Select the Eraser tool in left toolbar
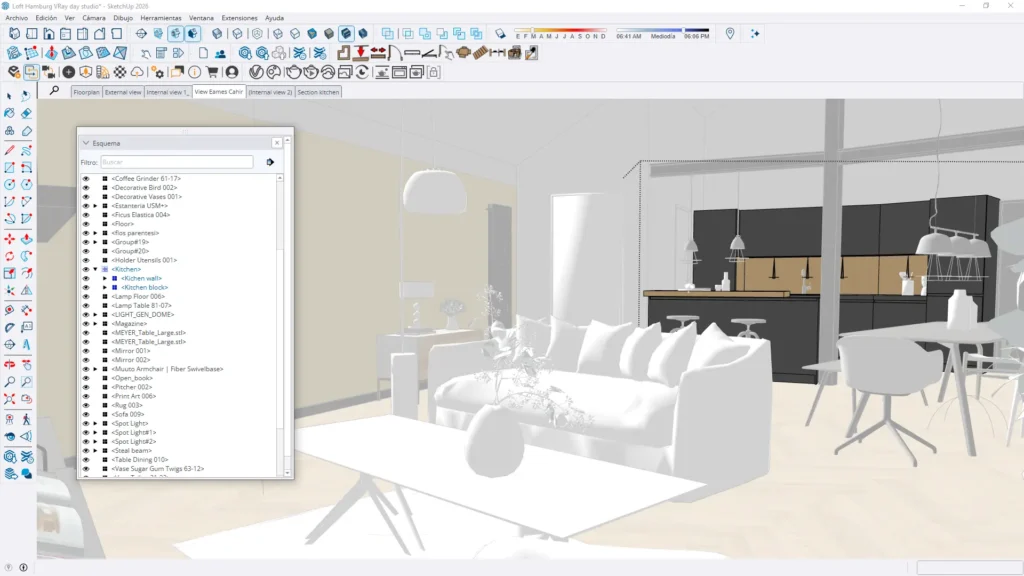 coord(26,114)
